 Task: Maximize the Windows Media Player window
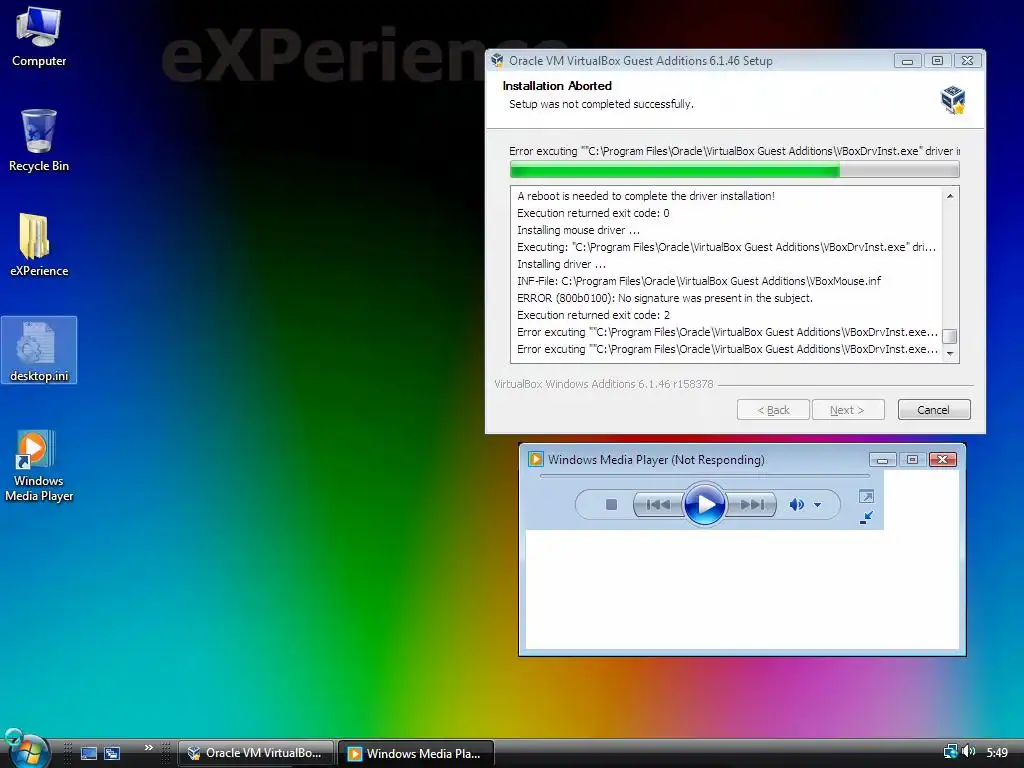click(x=912, y=460)
